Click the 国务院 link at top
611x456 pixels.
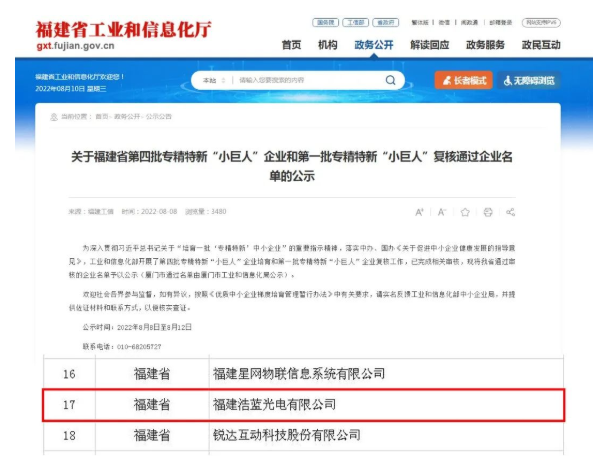tap(324, 21)
